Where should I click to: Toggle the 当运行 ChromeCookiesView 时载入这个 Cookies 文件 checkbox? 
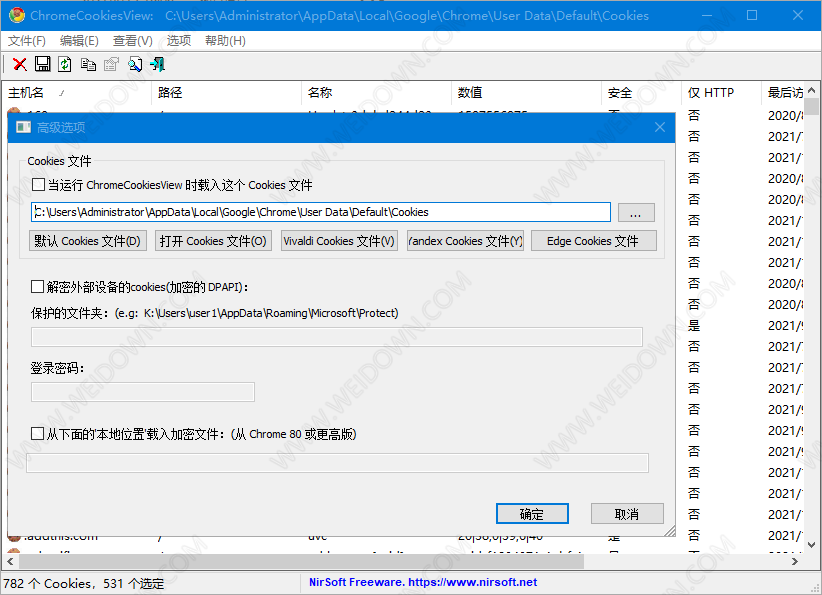38,185
